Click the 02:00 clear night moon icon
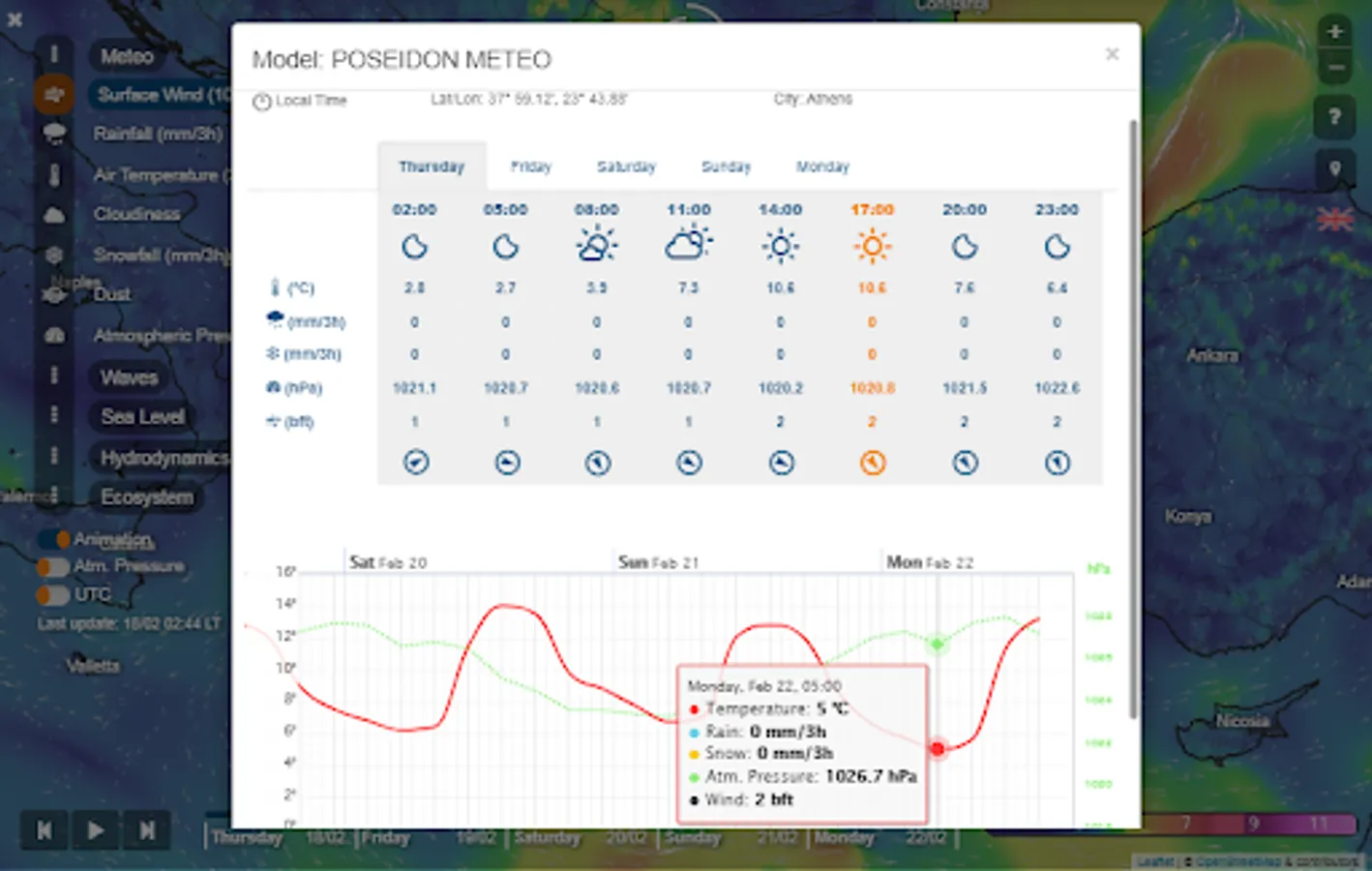 (x=415, y=247)
